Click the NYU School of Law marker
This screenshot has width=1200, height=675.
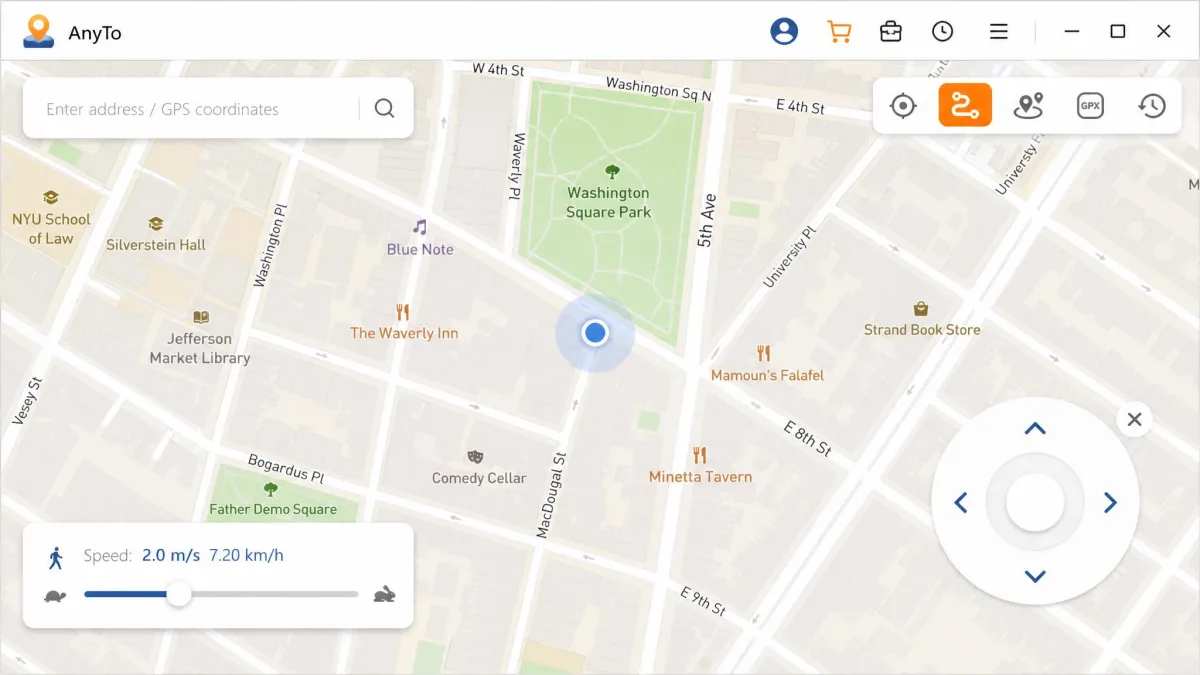coord(50,197)
